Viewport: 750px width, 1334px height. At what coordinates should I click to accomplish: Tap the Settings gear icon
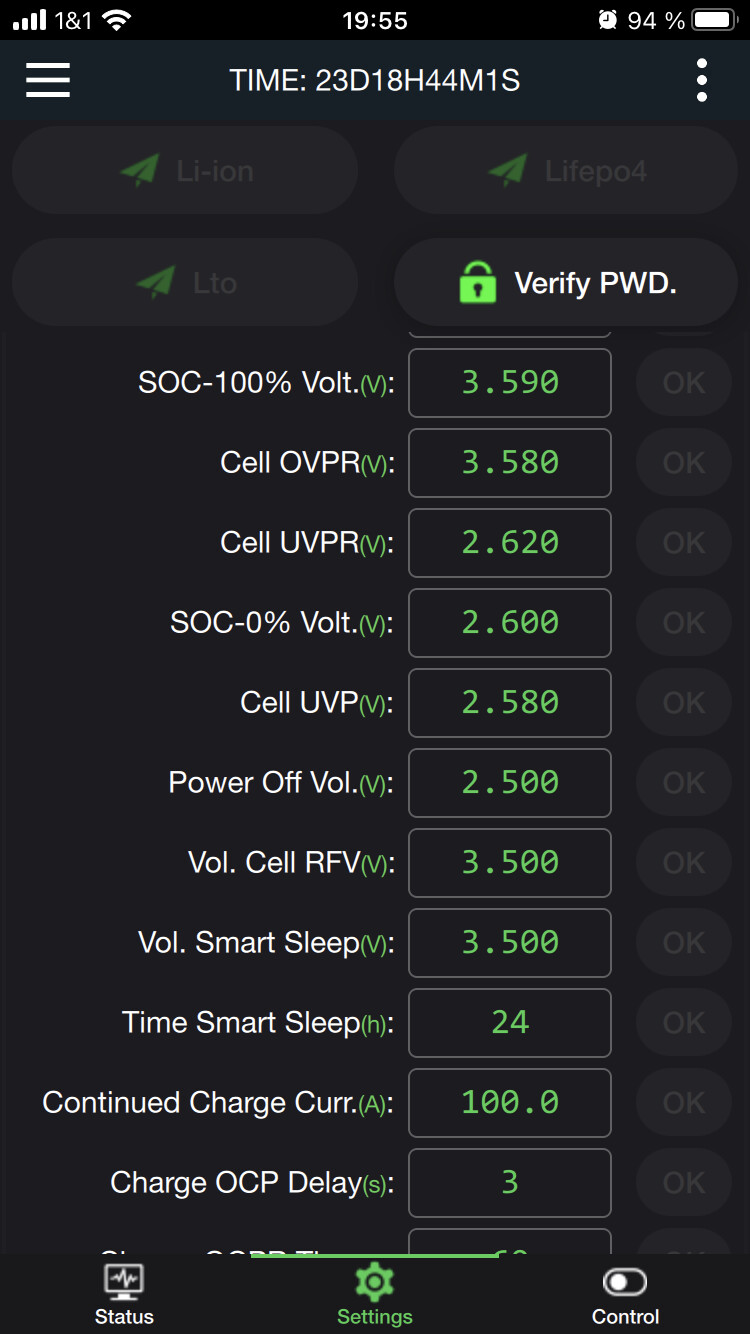(x=375, y=1281)
